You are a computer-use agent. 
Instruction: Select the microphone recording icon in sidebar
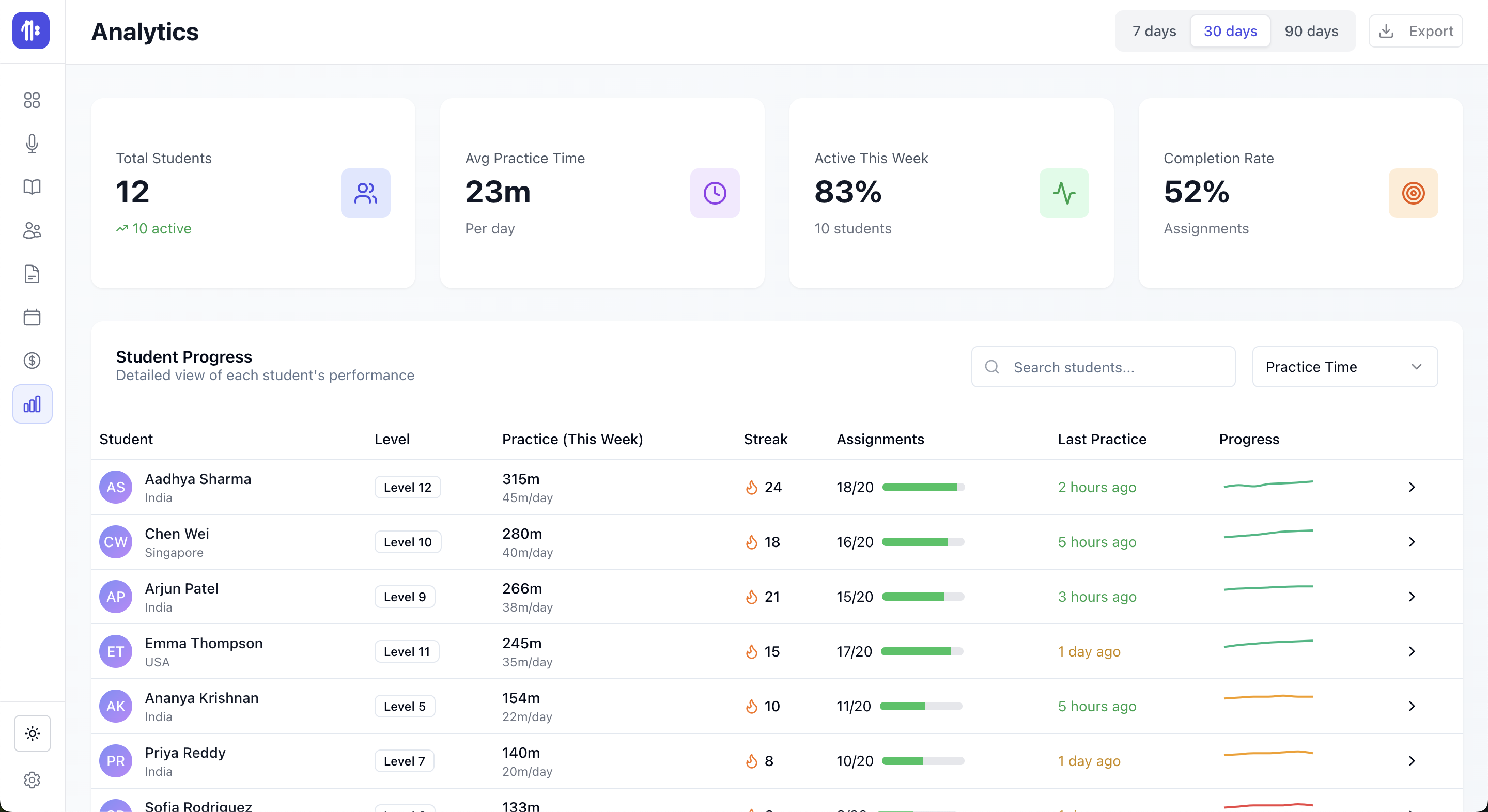32,144
